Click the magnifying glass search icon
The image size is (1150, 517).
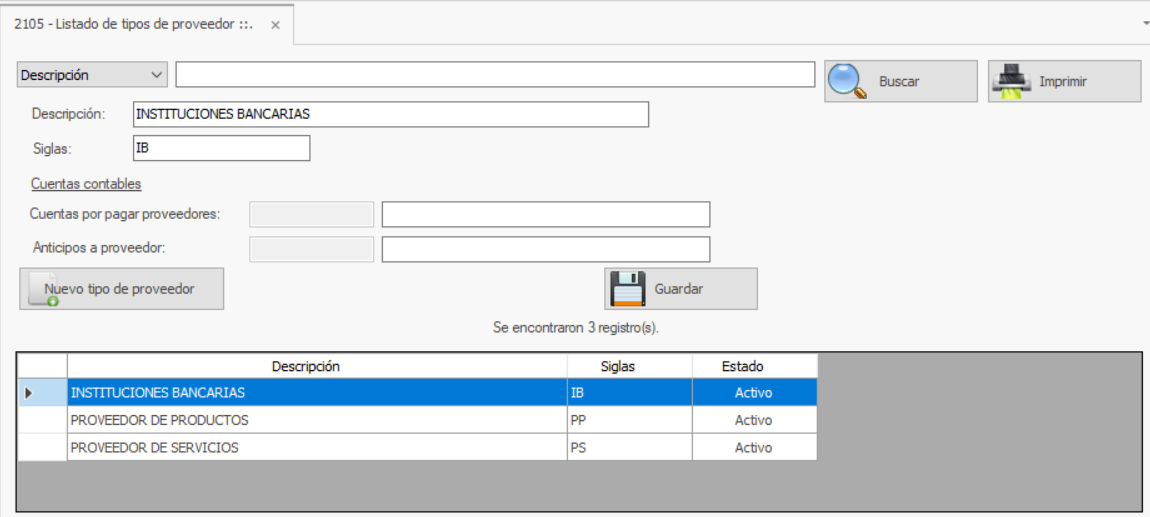847,82
